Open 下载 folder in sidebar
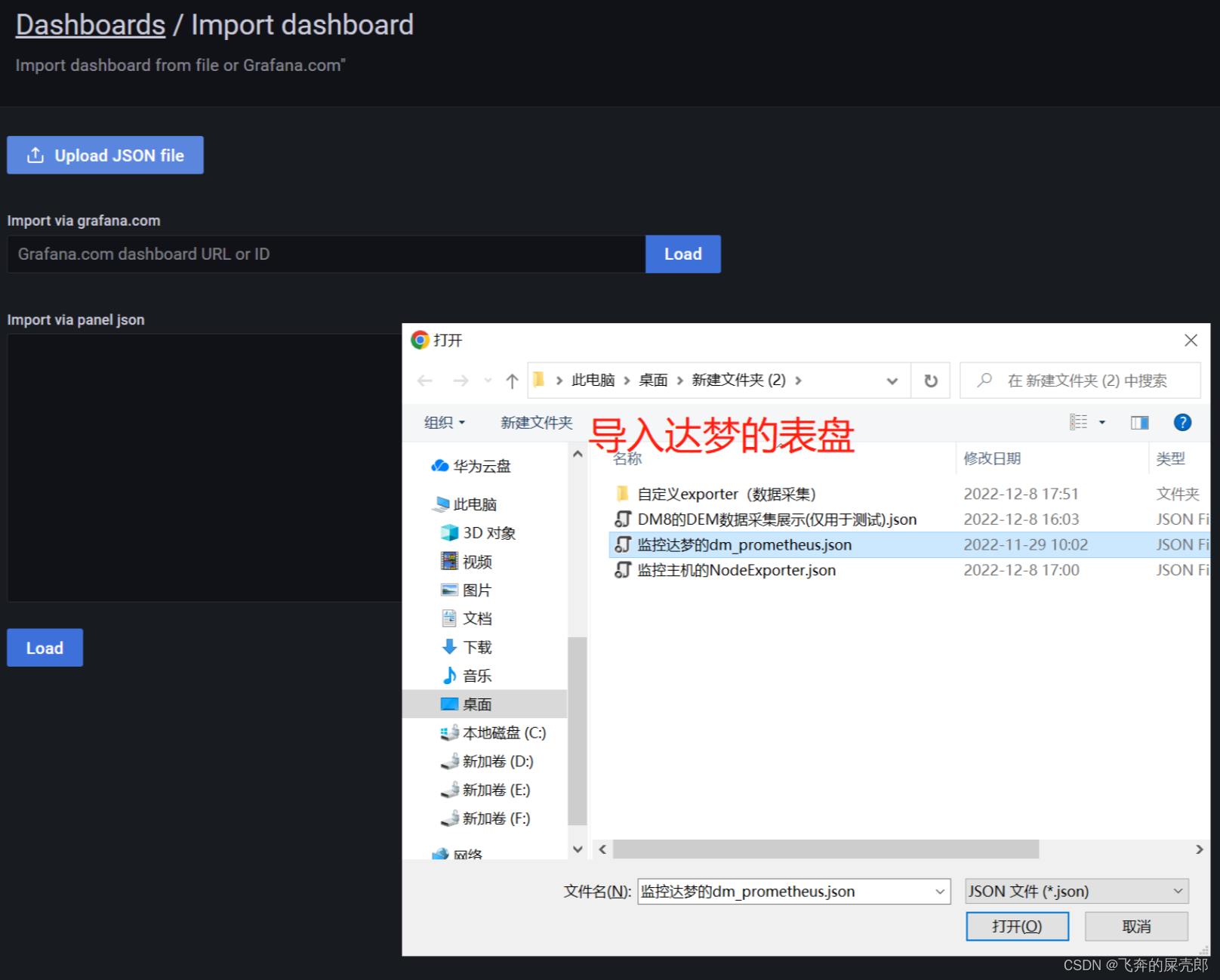Viewport: 1220px width, 980px height. 467,647
